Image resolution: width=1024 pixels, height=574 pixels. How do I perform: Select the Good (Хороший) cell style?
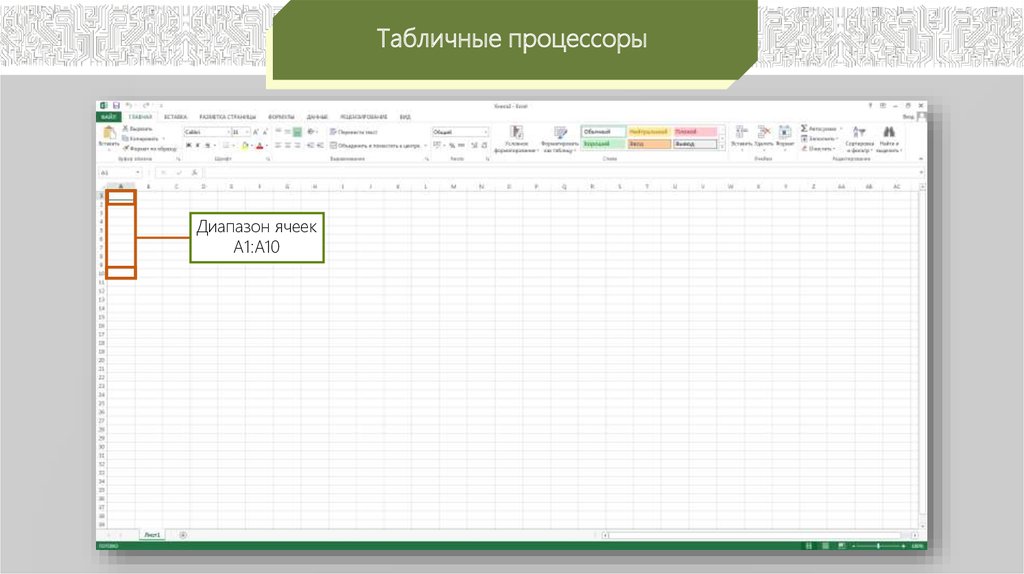603,144
